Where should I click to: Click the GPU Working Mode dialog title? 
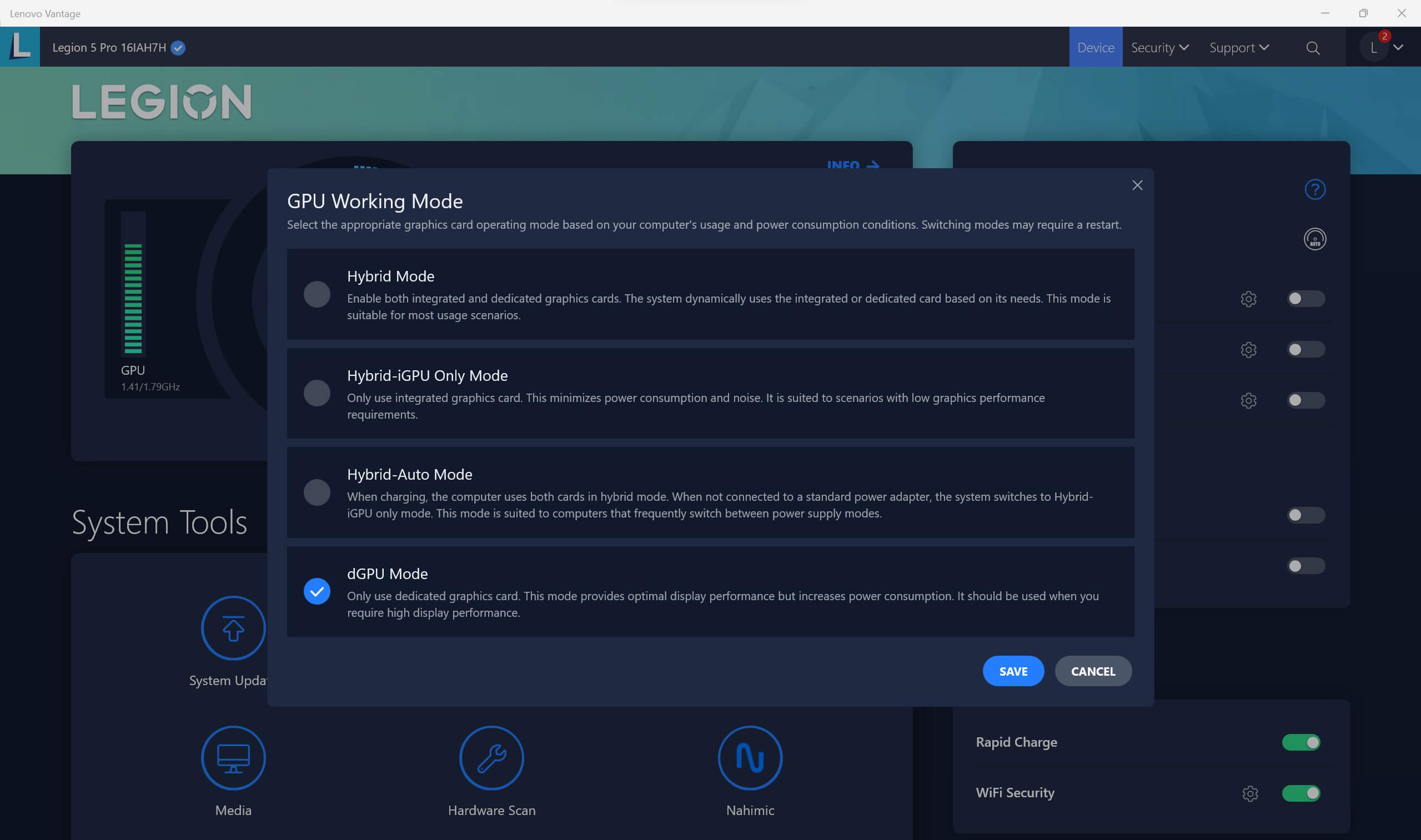(x=375, y=201)
